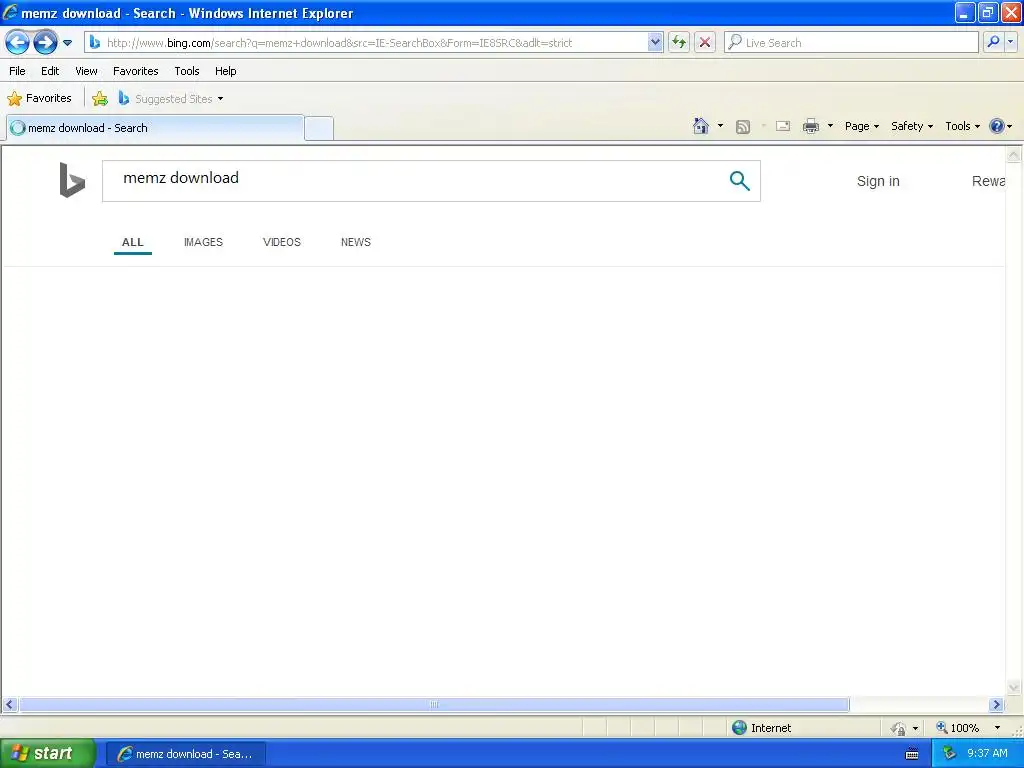The image size is (1024, 768).
Task: Click the 9:37 AM system clock
Action: coord(987,754)
